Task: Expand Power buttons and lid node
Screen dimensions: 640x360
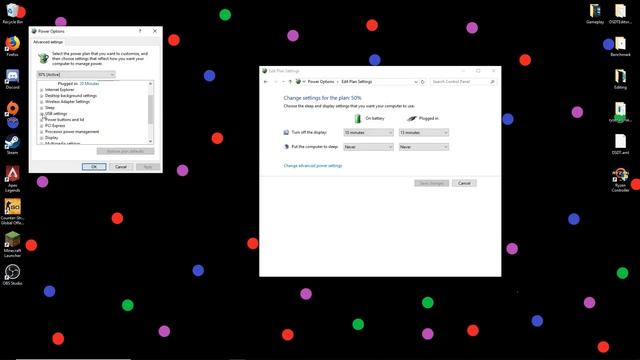Action: pos(41,120)
